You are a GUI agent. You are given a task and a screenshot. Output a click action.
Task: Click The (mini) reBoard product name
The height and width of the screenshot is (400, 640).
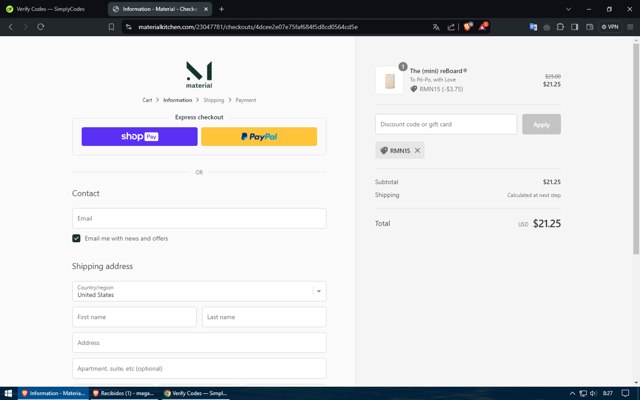pos(438,71)
